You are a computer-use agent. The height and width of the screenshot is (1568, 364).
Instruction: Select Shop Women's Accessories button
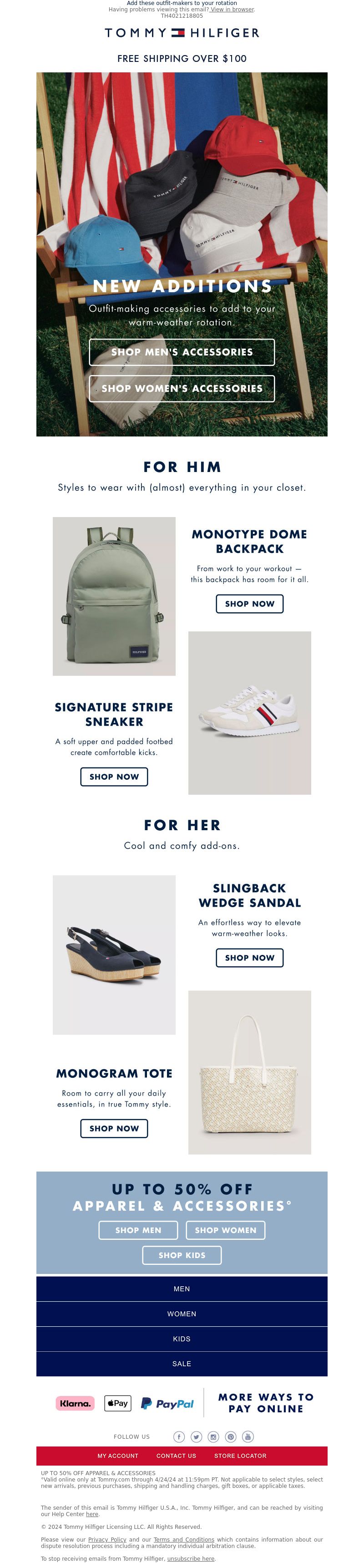pos(182,388)
